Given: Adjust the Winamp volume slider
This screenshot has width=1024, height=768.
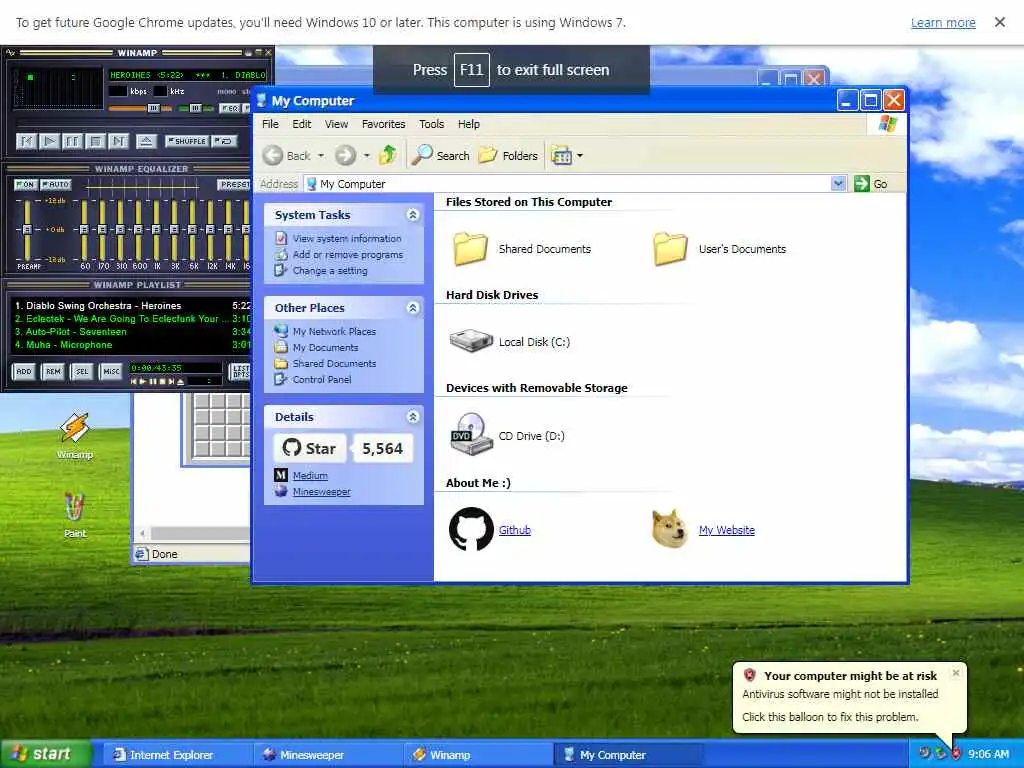Looking at the screenshot, I should 140,108.
